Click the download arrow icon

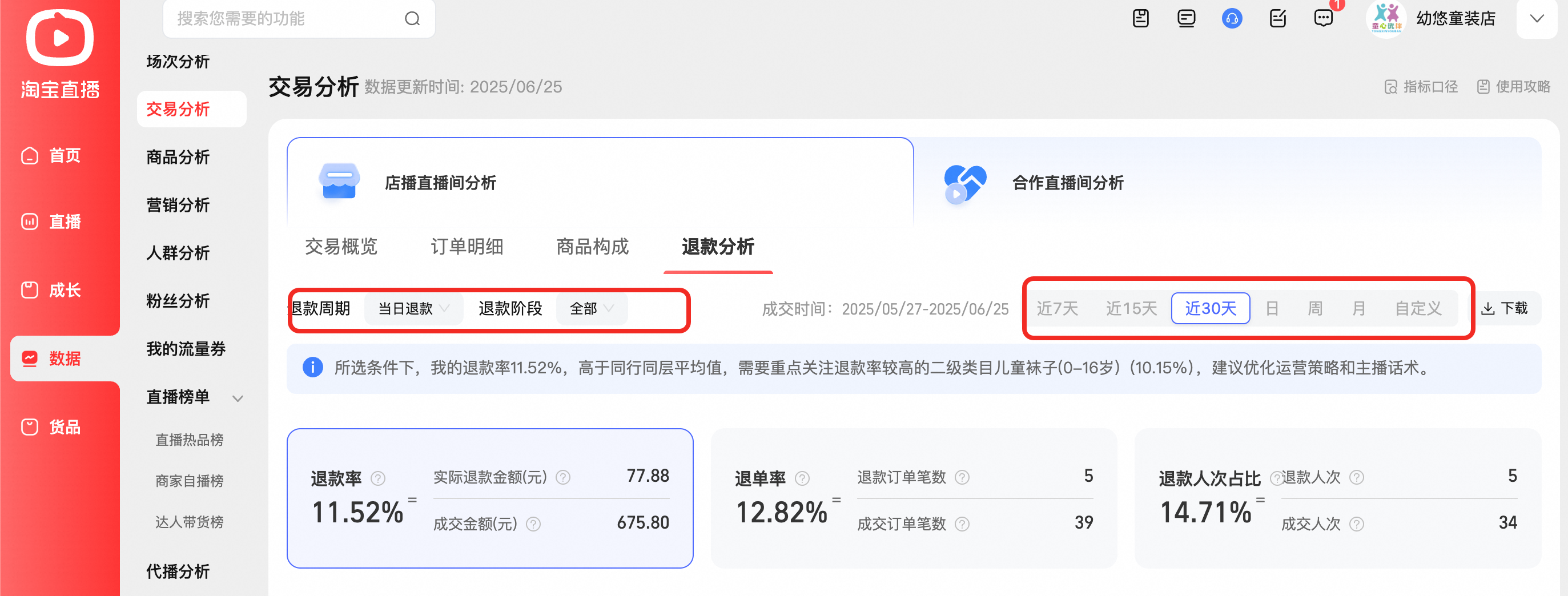(1487, 309)
